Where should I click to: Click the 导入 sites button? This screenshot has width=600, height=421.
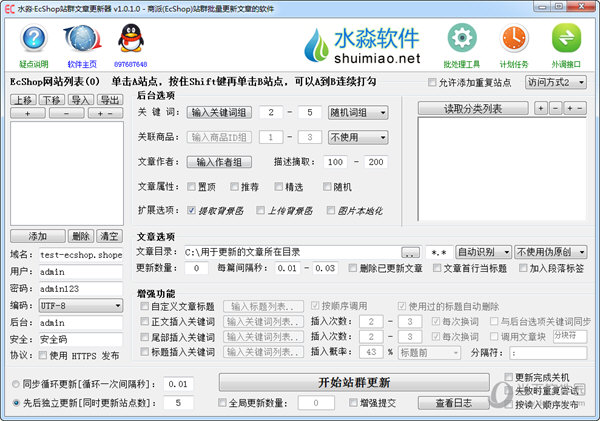coord(81,100)
